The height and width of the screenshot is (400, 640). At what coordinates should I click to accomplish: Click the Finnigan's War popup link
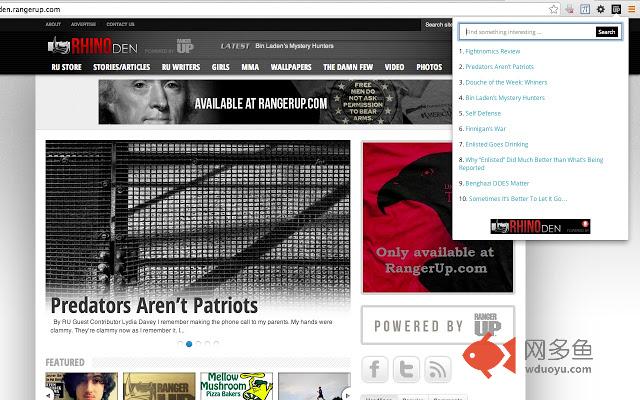[x=486, y=129]
